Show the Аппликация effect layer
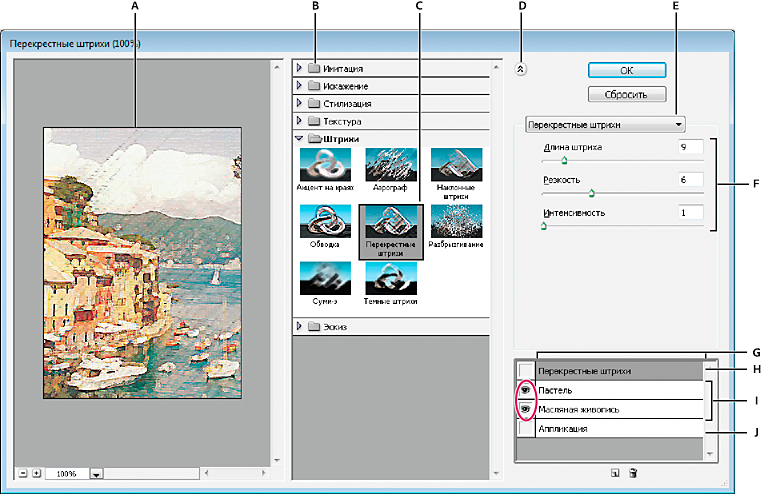The height and width of the screenshot is (494, 763). 526,429
